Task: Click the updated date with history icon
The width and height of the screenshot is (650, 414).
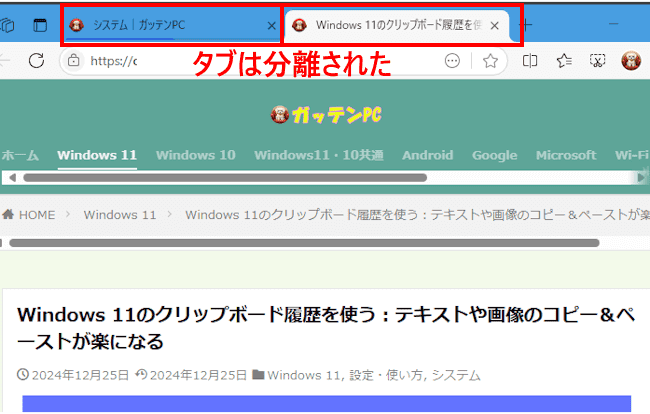Action: [x=191, y=375]
